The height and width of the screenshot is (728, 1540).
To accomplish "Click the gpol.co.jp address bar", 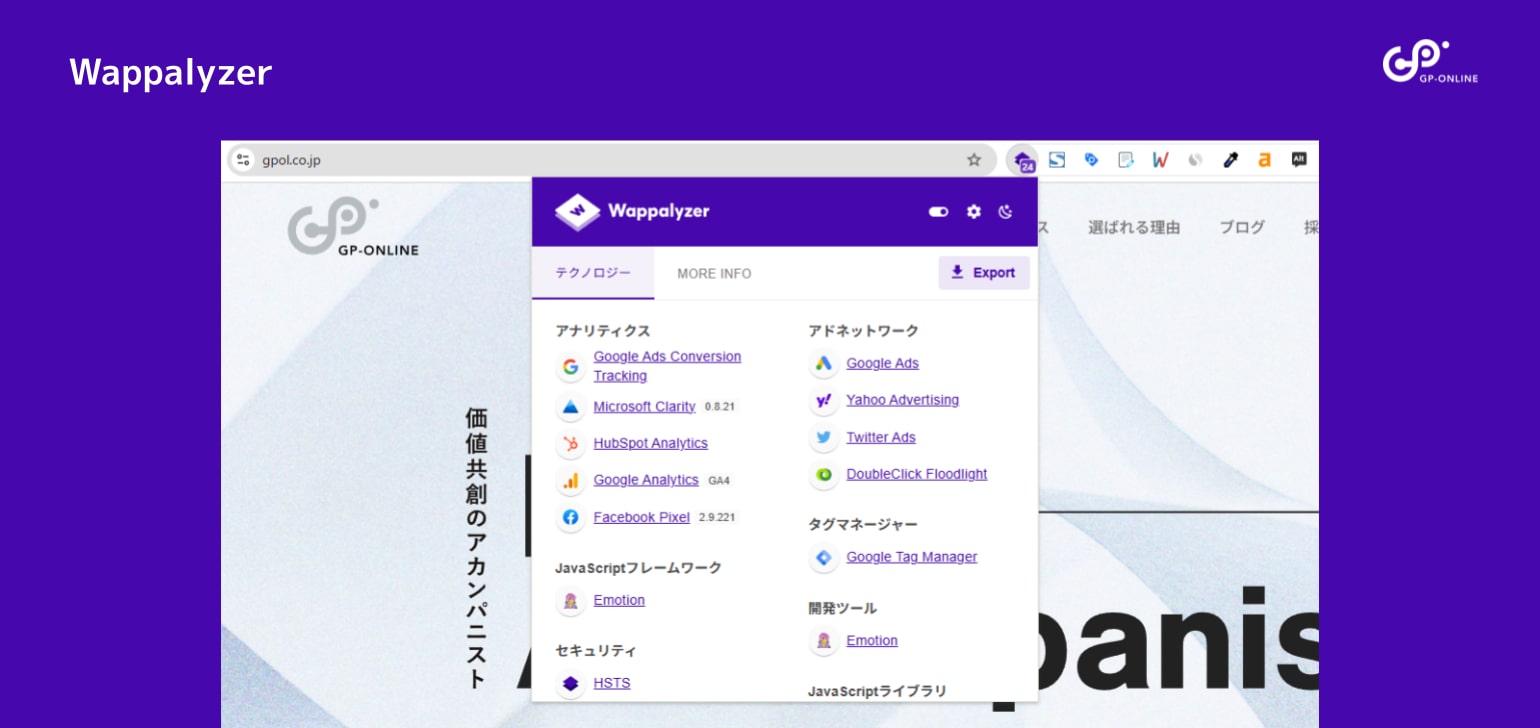I will 610,160.
